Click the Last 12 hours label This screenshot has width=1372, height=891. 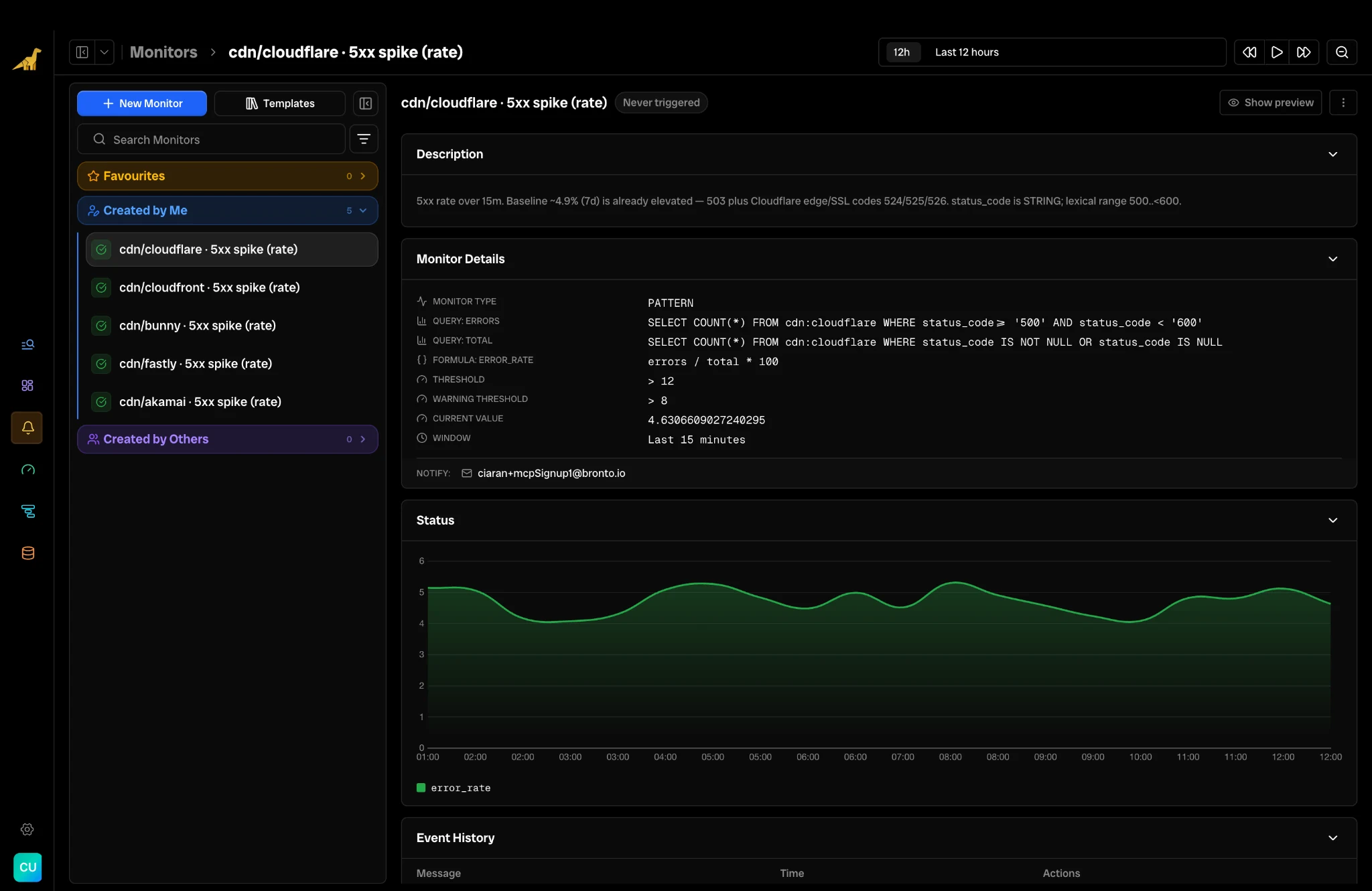point(967,52)
